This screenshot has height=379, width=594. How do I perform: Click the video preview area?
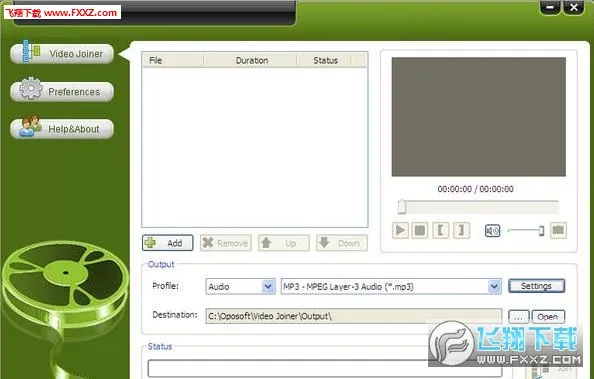478,117
